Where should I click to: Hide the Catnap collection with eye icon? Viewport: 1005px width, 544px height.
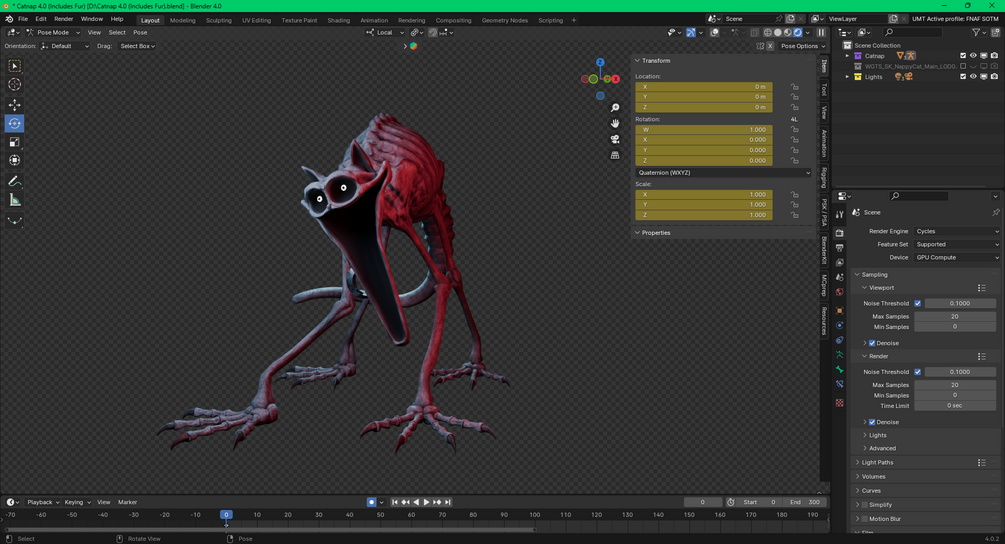click(x=973, y=56)
